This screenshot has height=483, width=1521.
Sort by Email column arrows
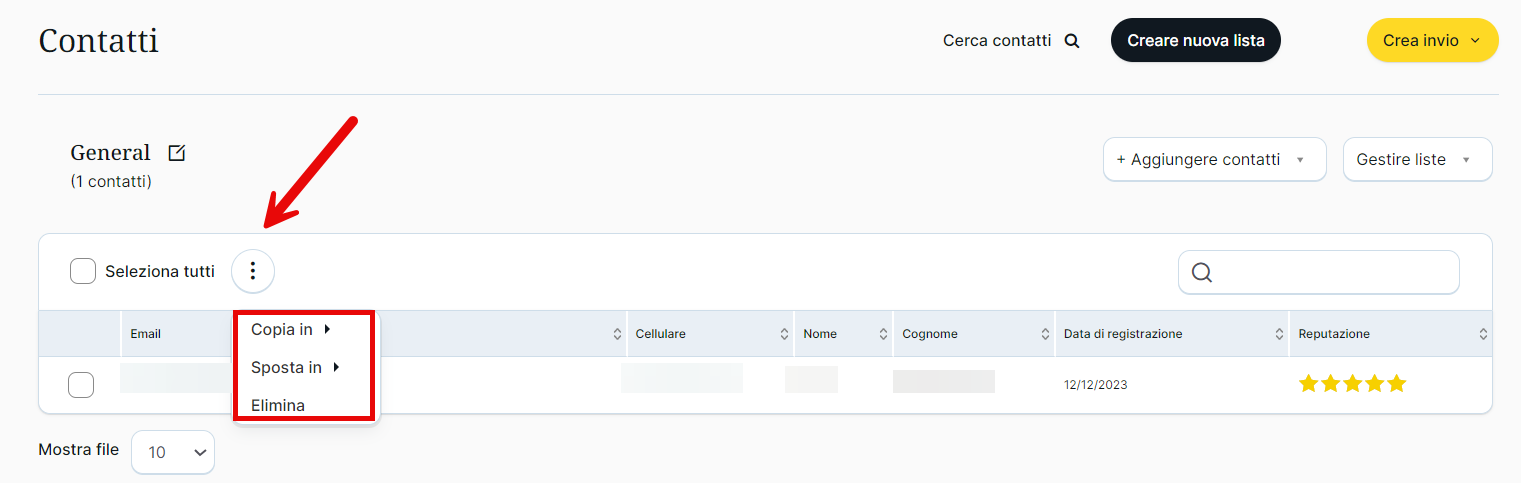[617, 334]
